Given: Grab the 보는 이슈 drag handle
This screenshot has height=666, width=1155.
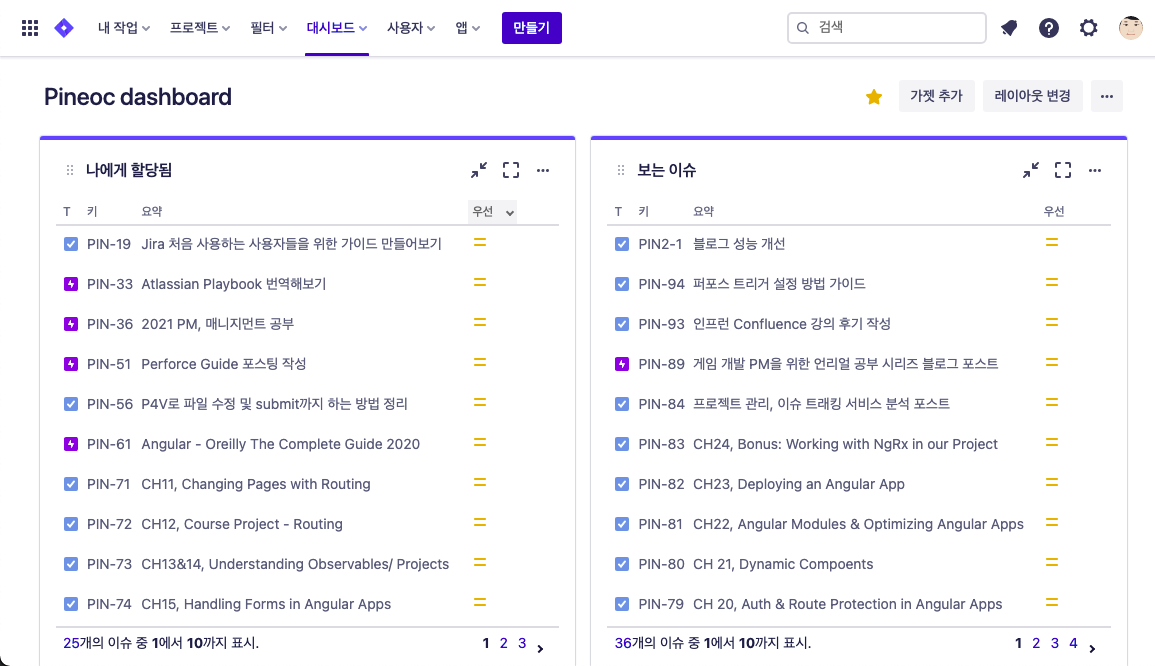Looking at the screenshot, I should tap(621, 170).
